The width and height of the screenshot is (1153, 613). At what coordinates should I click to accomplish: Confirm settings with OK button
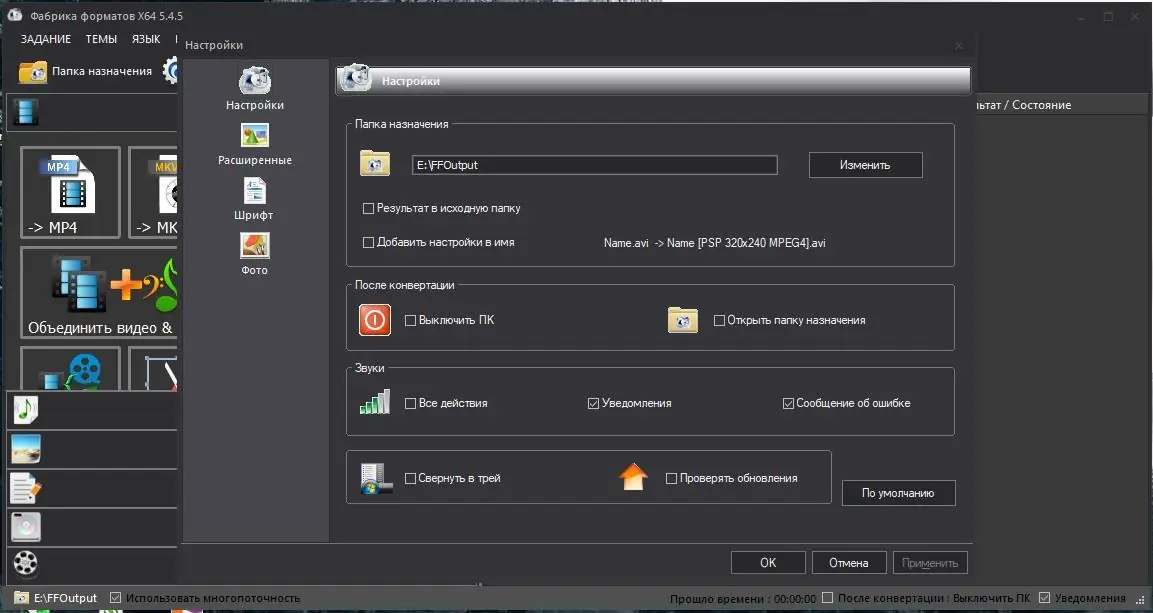[x=768, y=563]
